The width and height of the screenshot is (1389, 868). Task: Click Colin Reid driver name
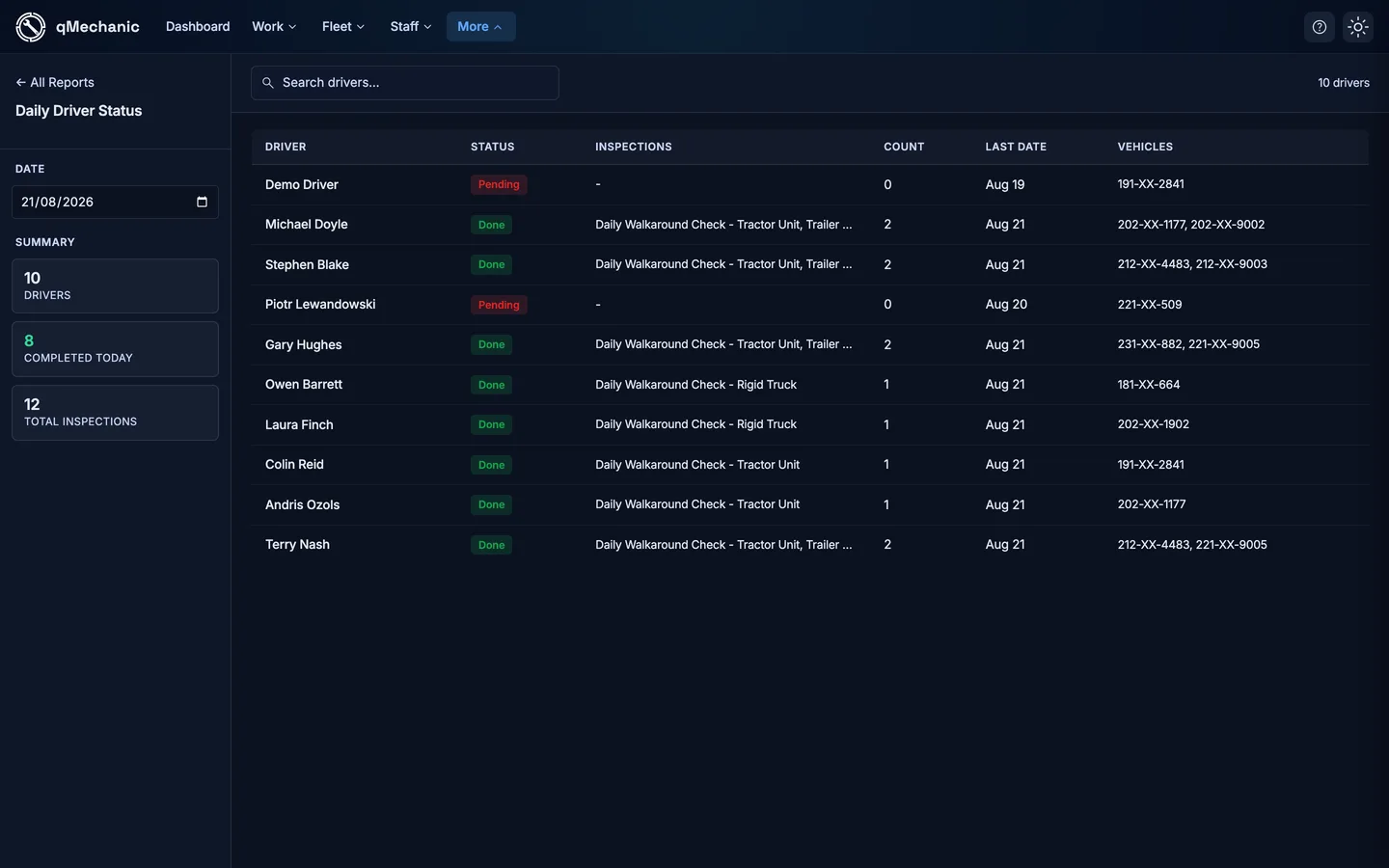point(294,465)
